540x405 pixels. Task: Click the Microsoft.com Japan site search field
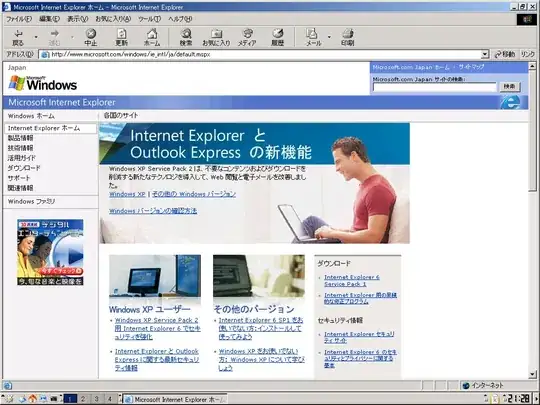[x=435, y=87]
